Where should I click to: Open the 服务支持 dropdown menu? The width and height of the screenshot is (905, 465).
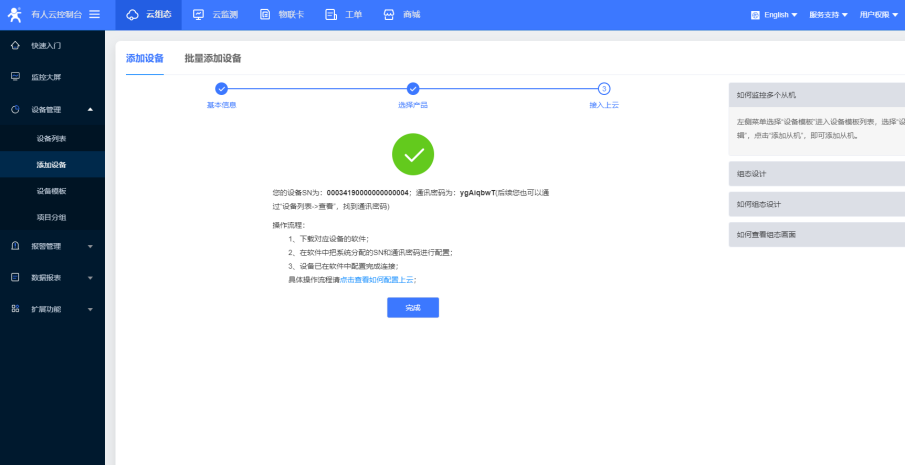pos(828,15)
